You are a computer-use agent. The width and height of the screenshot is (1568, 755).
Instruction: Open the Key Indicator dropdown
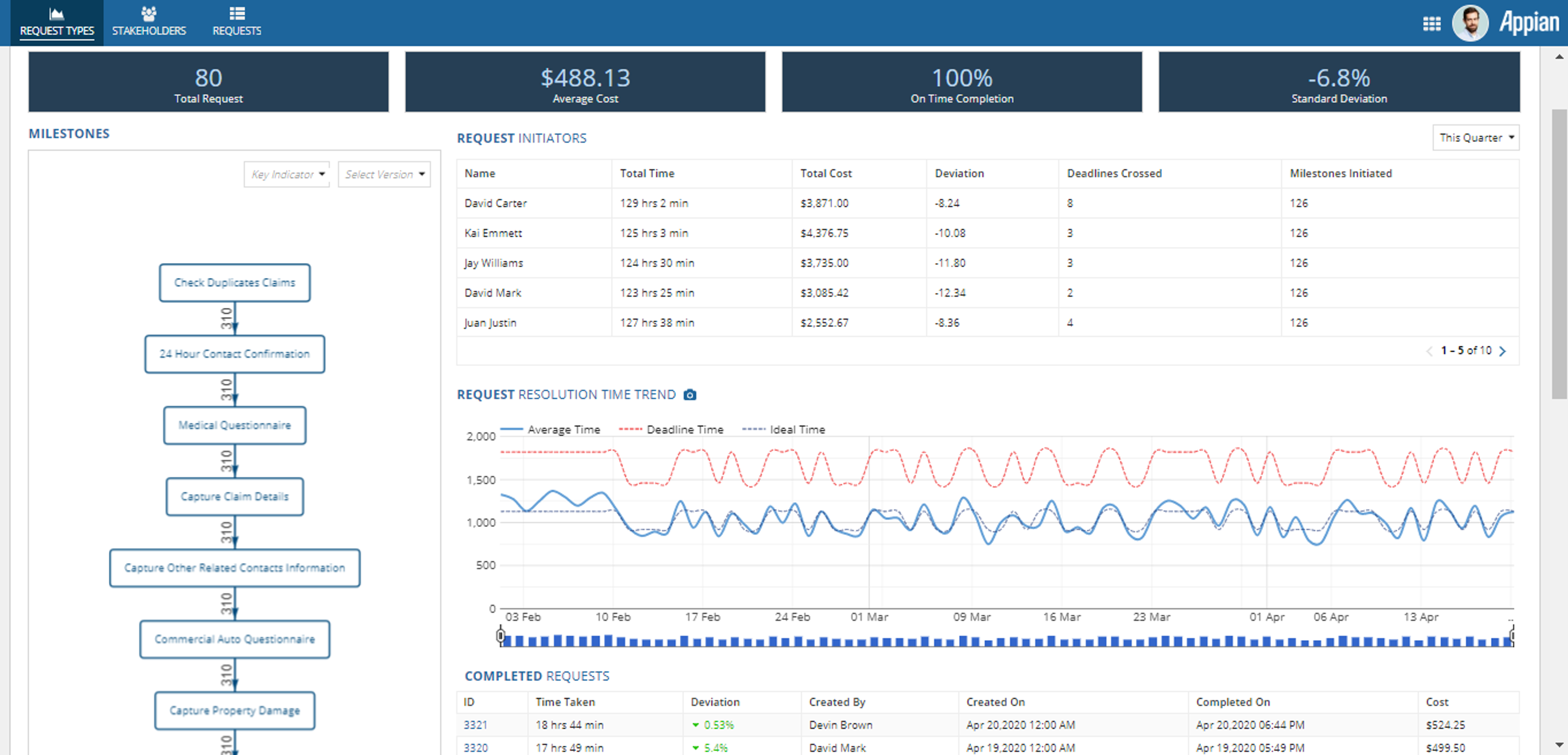[x=287, y=174]
